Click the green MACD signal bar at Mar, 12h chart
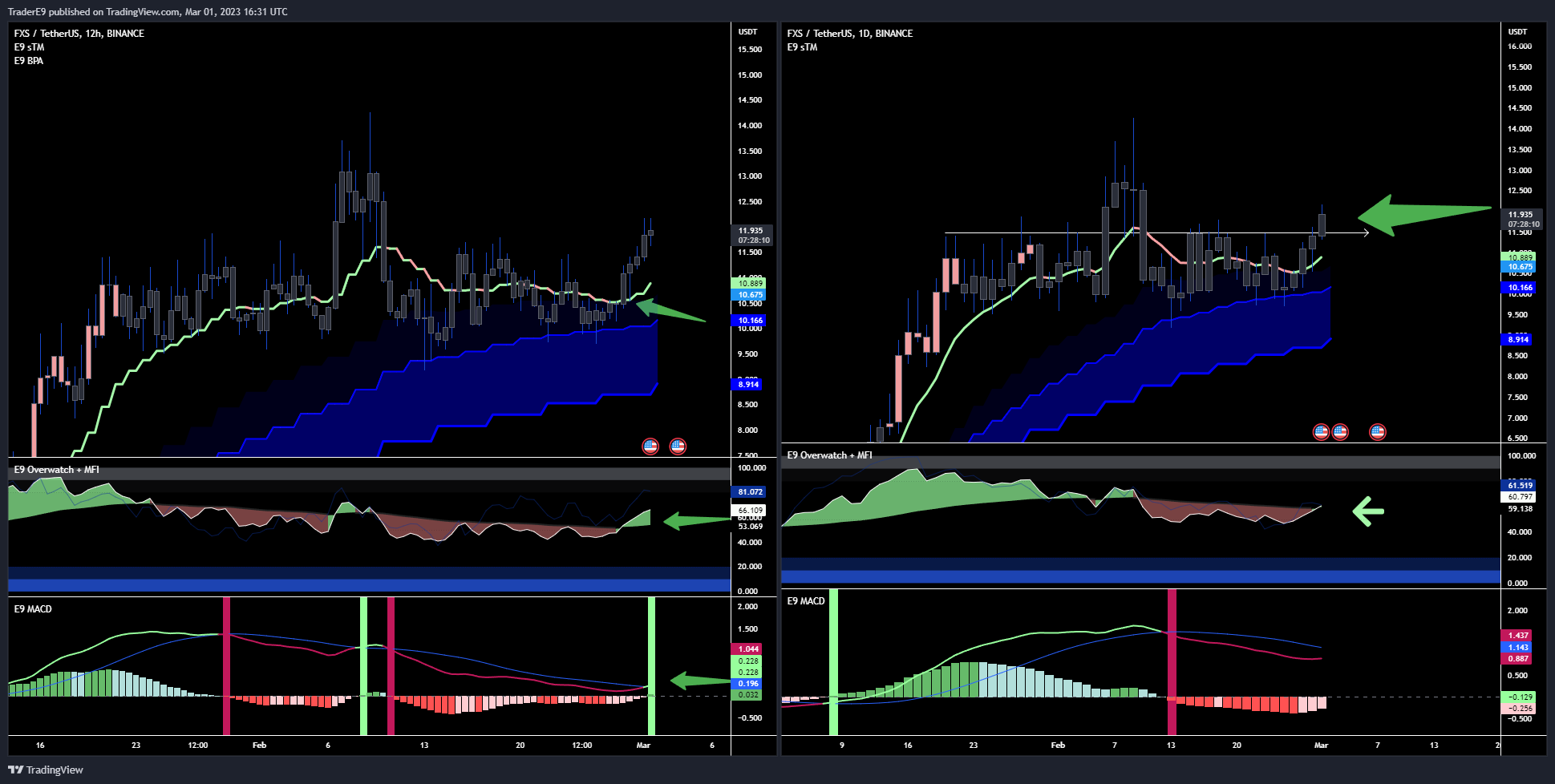Image resolution: width=1555 pixels, height=784 pixels. point(651,665)
